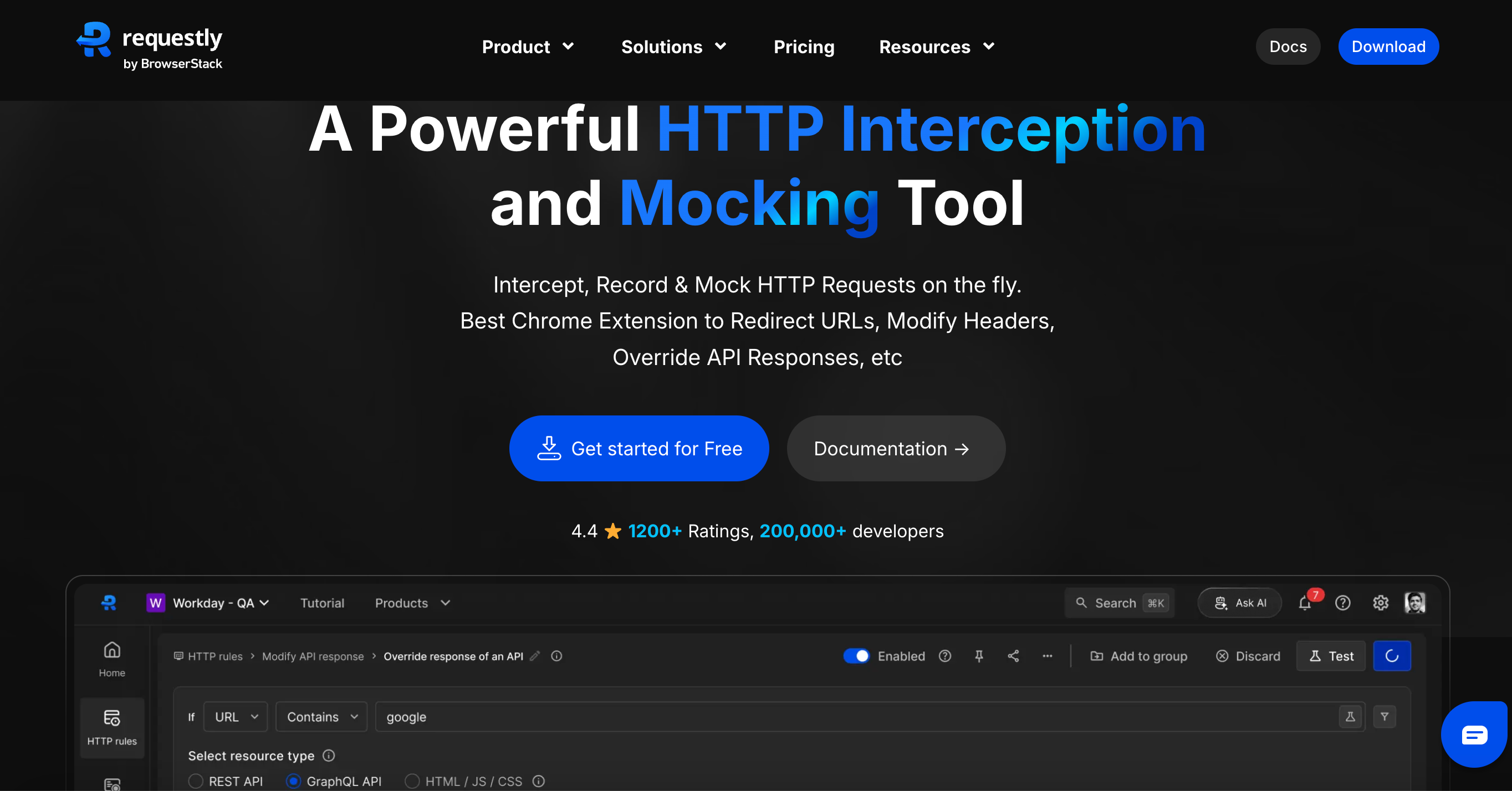Select REST API radio button
This screenshot has height=791, width=1512.
point(196,781)
